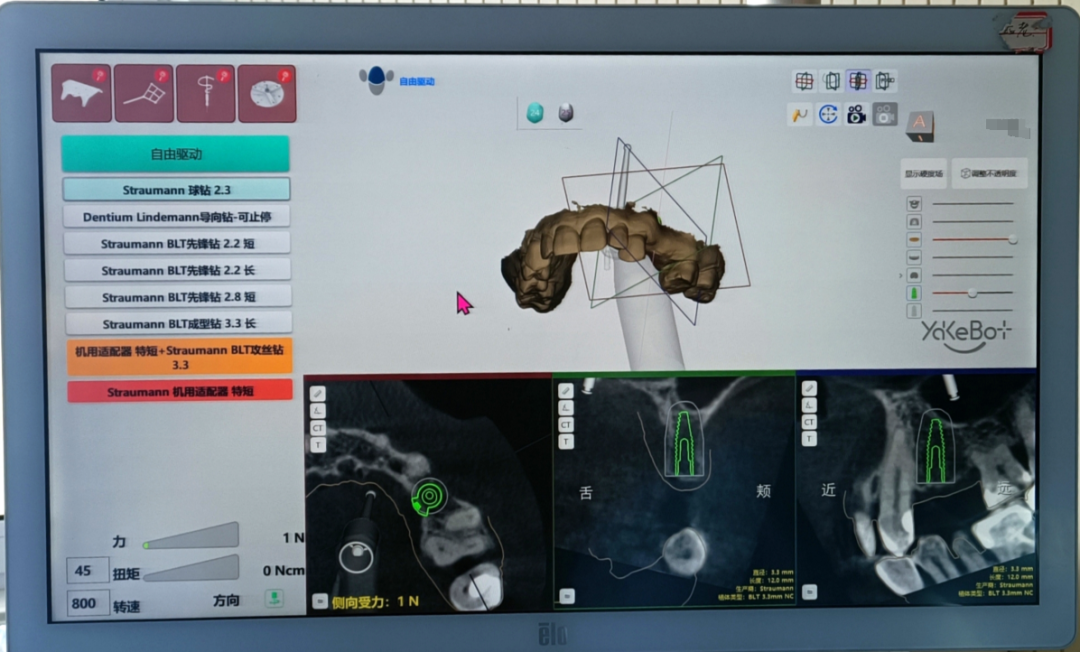Click the 显示硬度场 button
The height and width of the screenshot is (652, 1080).
923,173
